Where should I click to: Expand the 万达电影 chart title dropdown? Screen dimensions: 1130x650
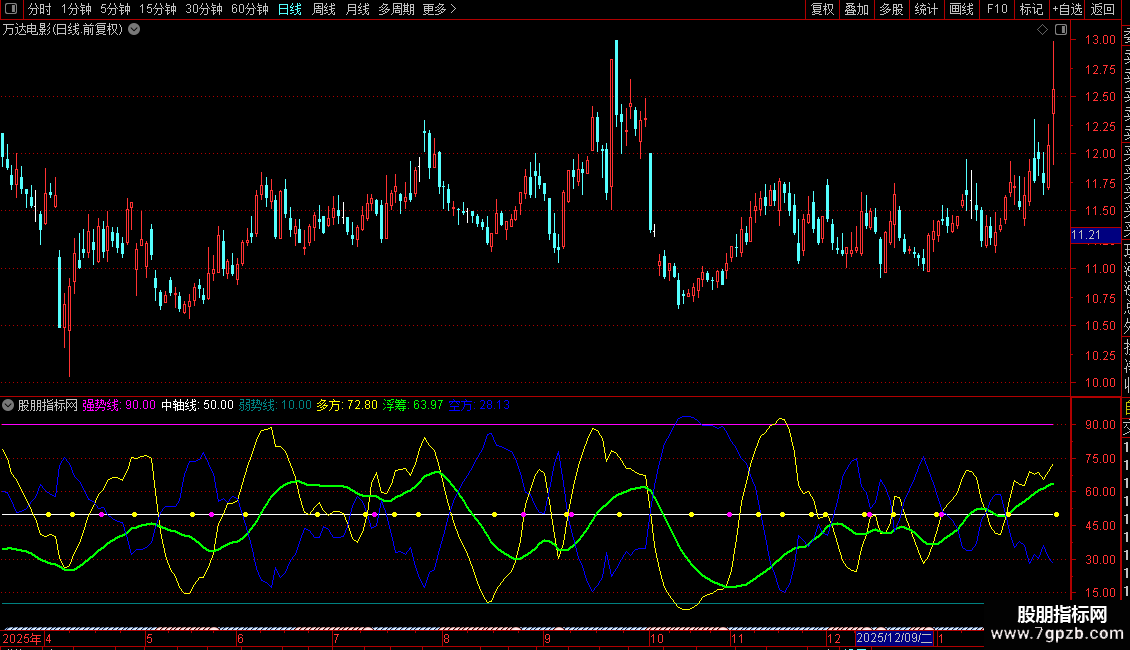tap(134, 29)
